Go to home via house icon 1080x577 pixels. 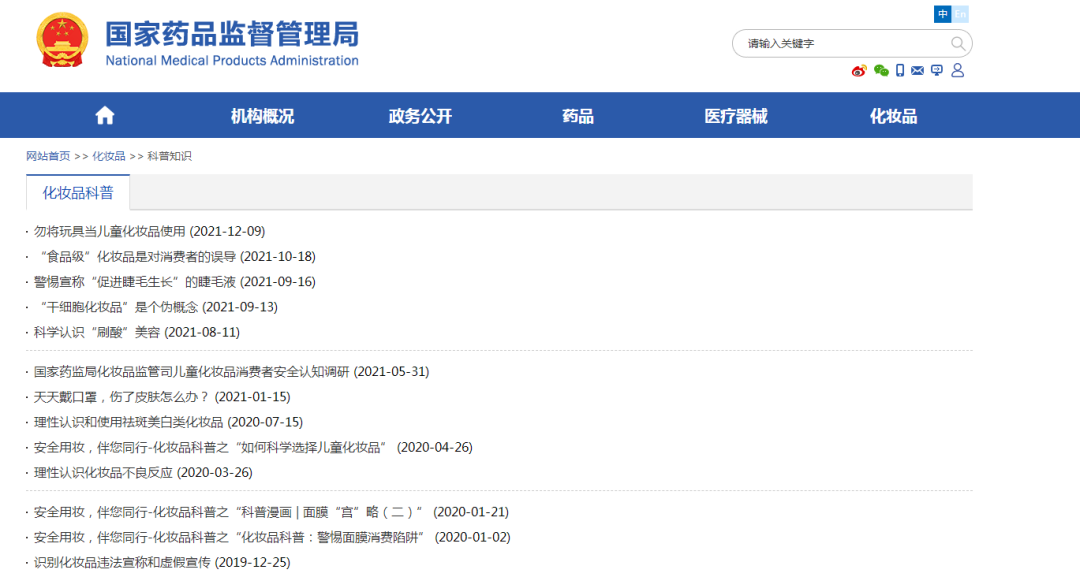[x=105, y=116]
